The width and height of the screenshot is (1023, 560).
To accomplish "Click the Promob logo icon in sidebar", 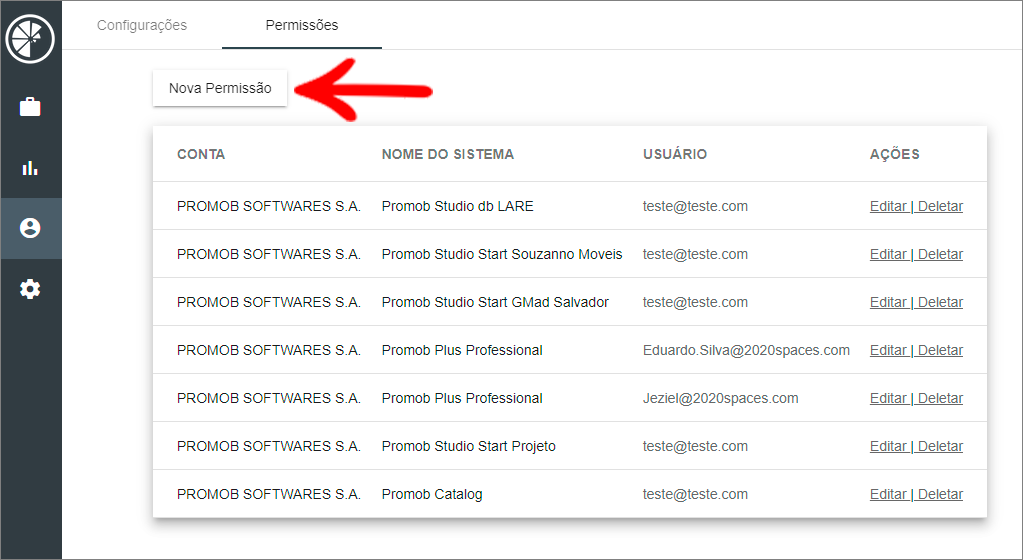I will coord(30,38).
